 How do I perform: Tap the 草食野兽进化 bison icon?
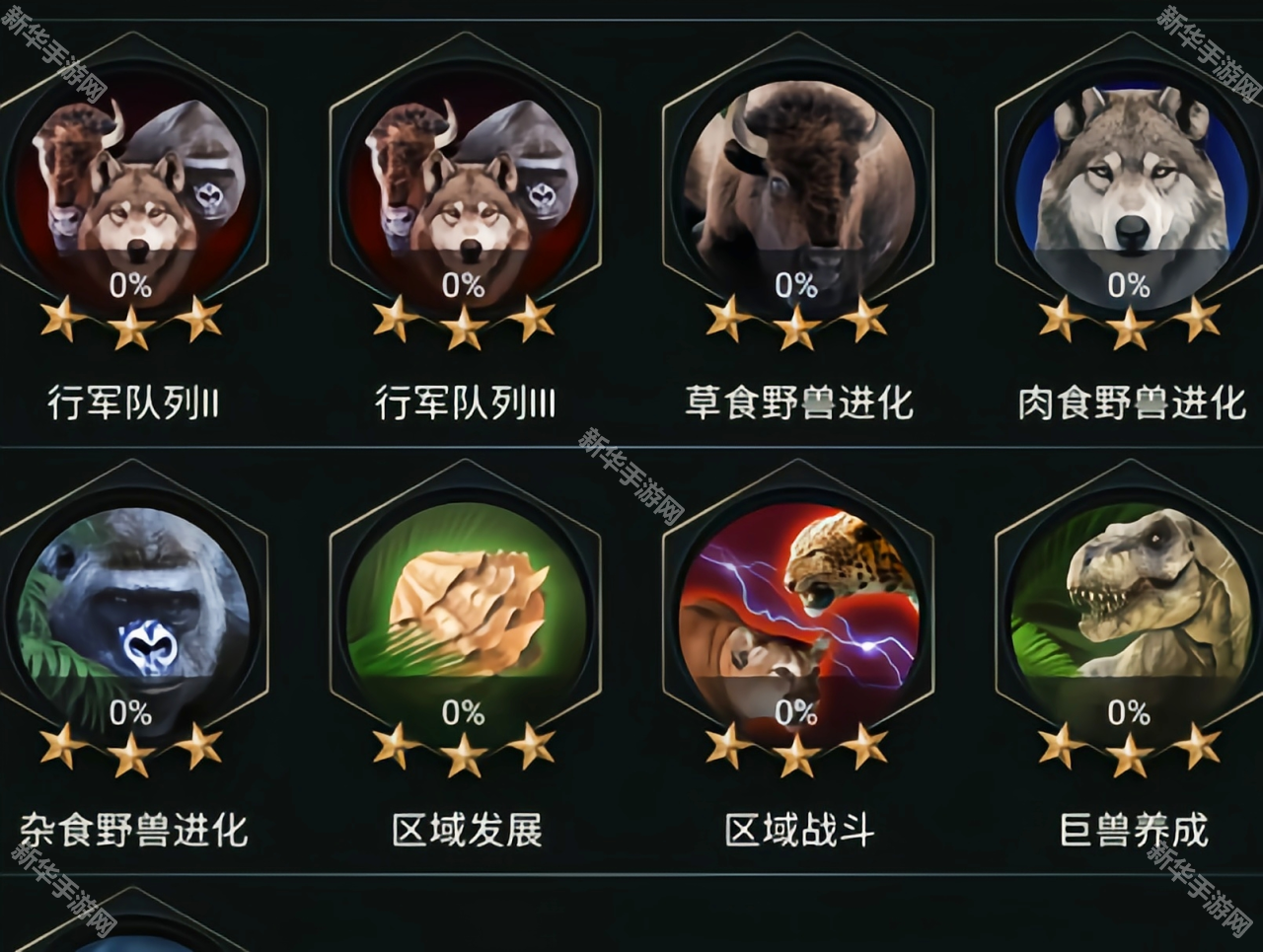pos(797,187)
